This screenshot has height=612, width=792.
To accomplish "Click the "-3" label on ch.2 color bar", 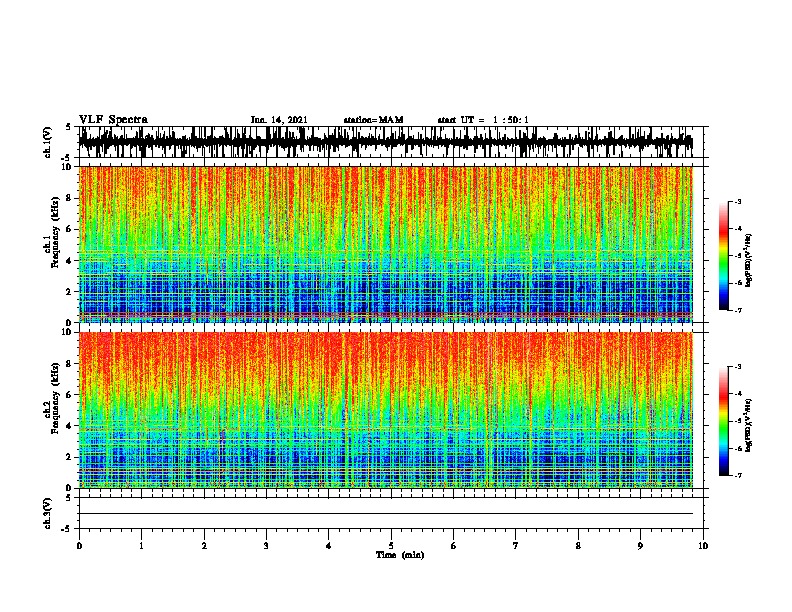I will click(x=737, y=367).
